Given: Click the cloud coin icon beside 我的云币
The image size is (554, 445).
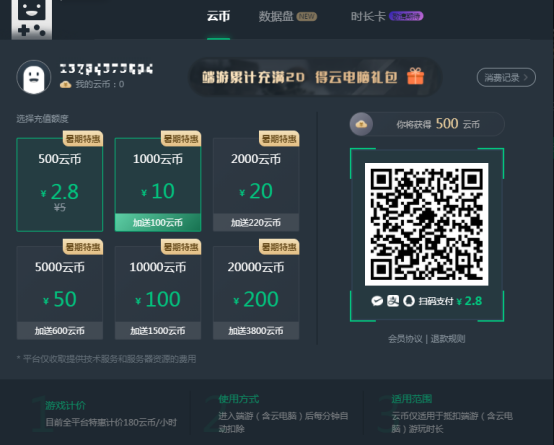Looking at the screenshot, I should pos(66,84).
